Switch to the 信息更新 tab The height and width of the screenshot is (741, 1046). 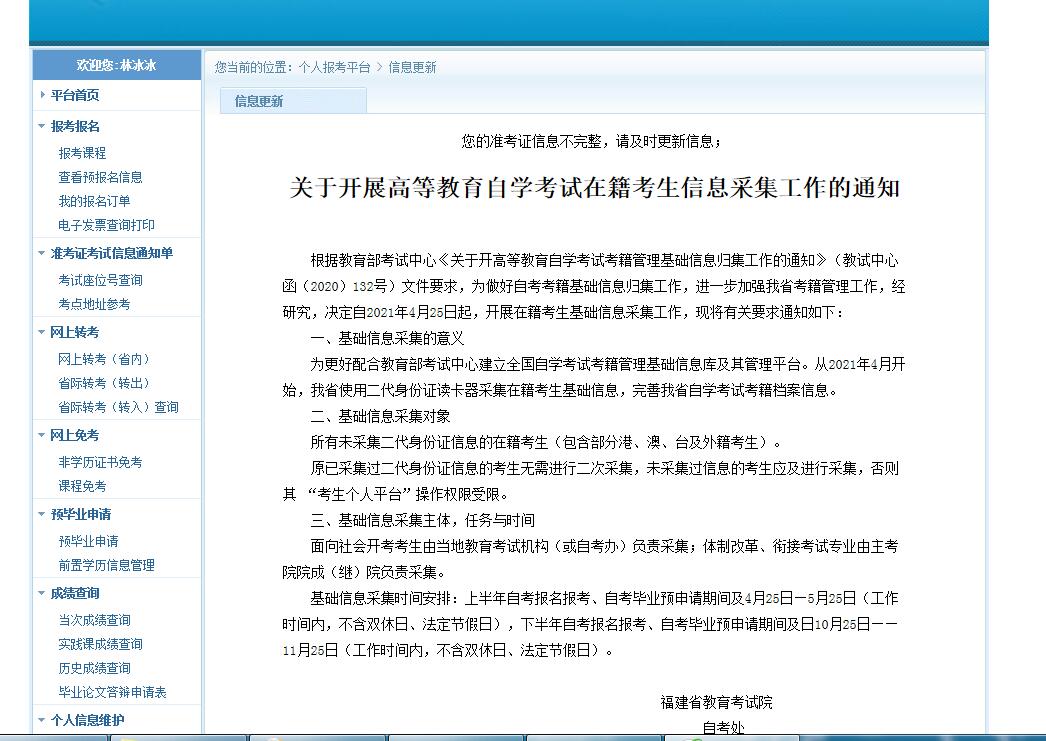pos(259,101)
